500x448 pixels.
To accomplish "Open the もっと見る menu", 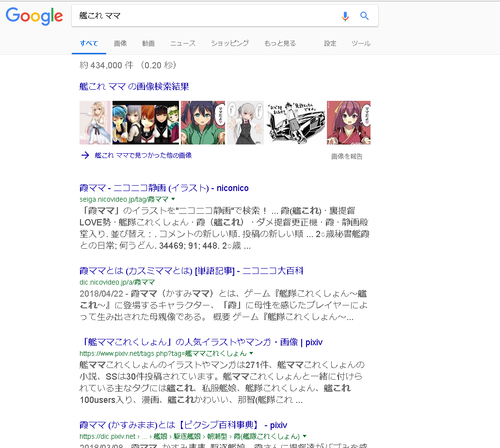I will pos(280,43).
